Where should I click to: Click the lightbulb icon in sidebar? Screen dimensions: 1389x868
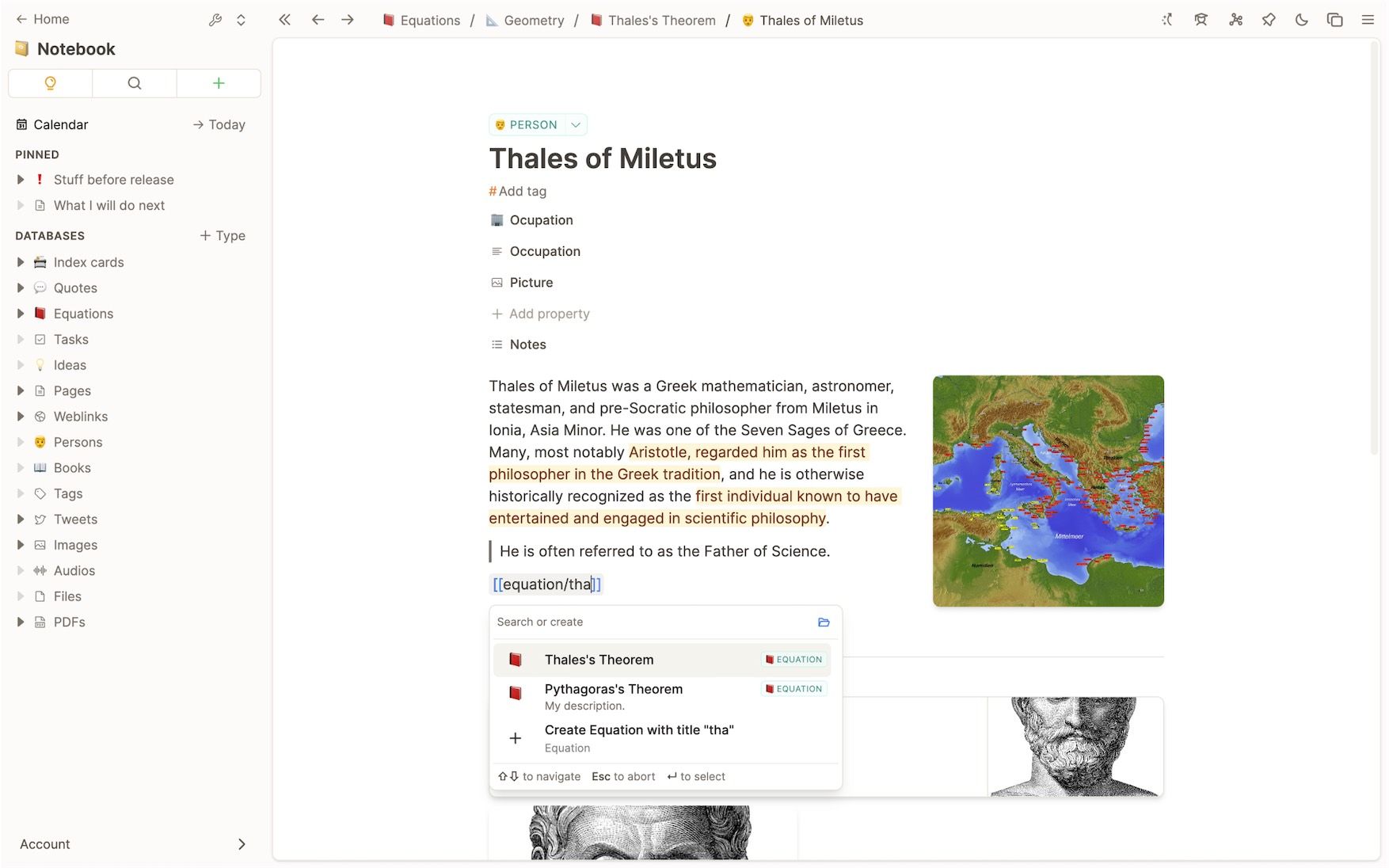pyautogui.click(x=51, y=83)
